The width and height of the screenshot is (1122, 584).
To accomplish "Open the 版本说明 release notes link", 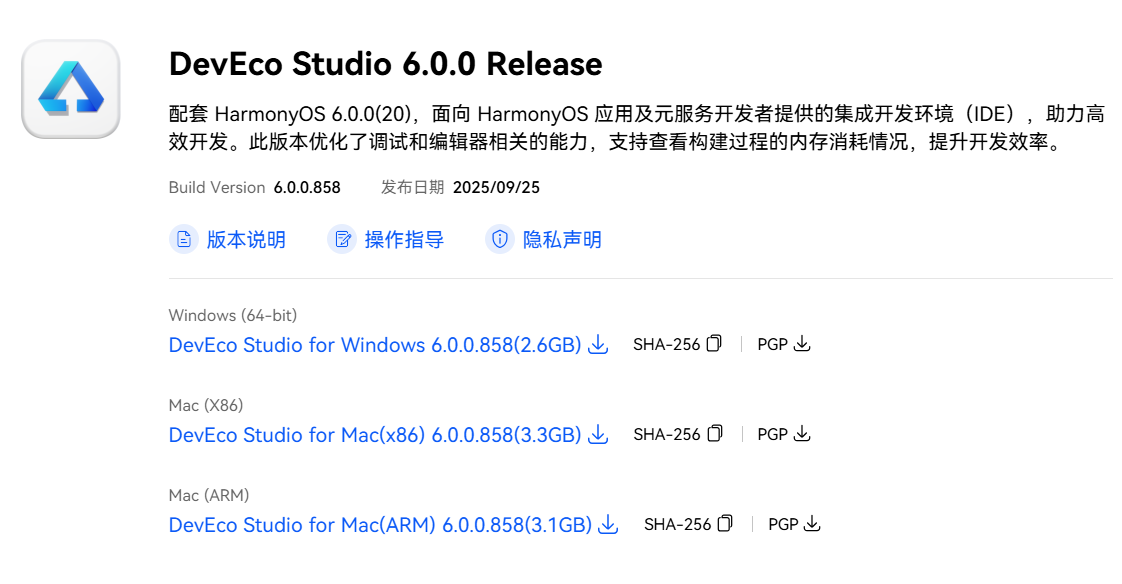I will (x=246, y=240).
